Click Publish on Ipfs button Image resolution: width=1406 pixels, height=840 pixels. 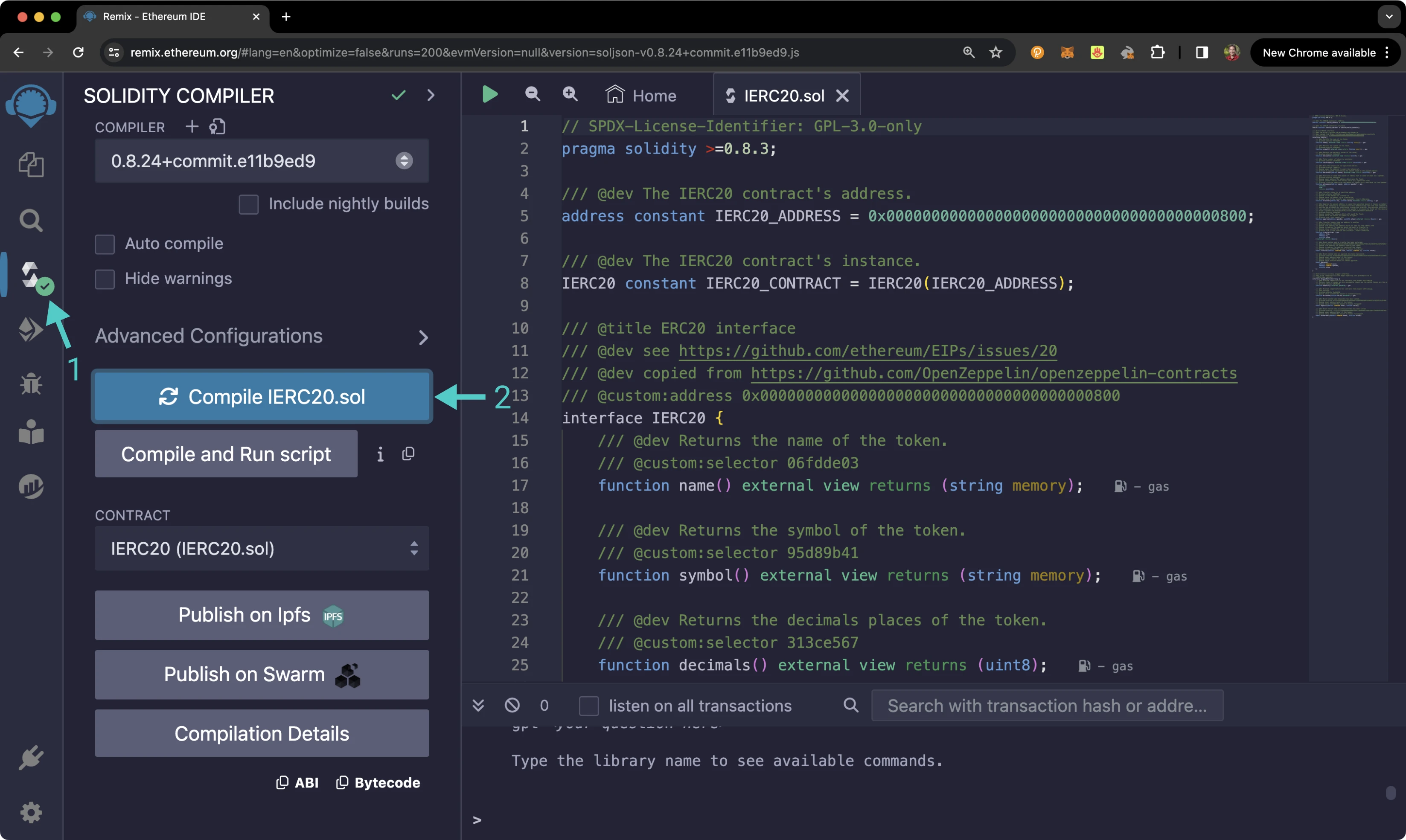click(x=262, y=615)
